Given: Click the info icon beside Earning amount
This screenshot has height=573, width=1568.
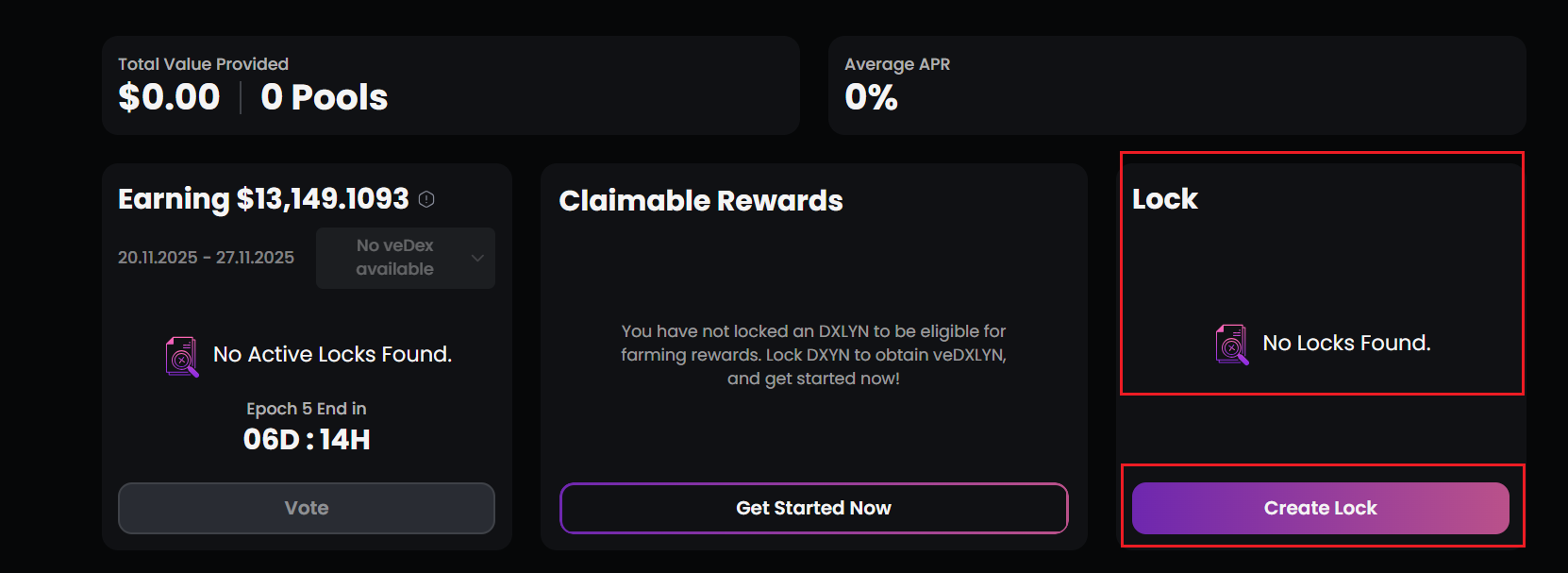Looking at the screenshot, I should 426,199.
